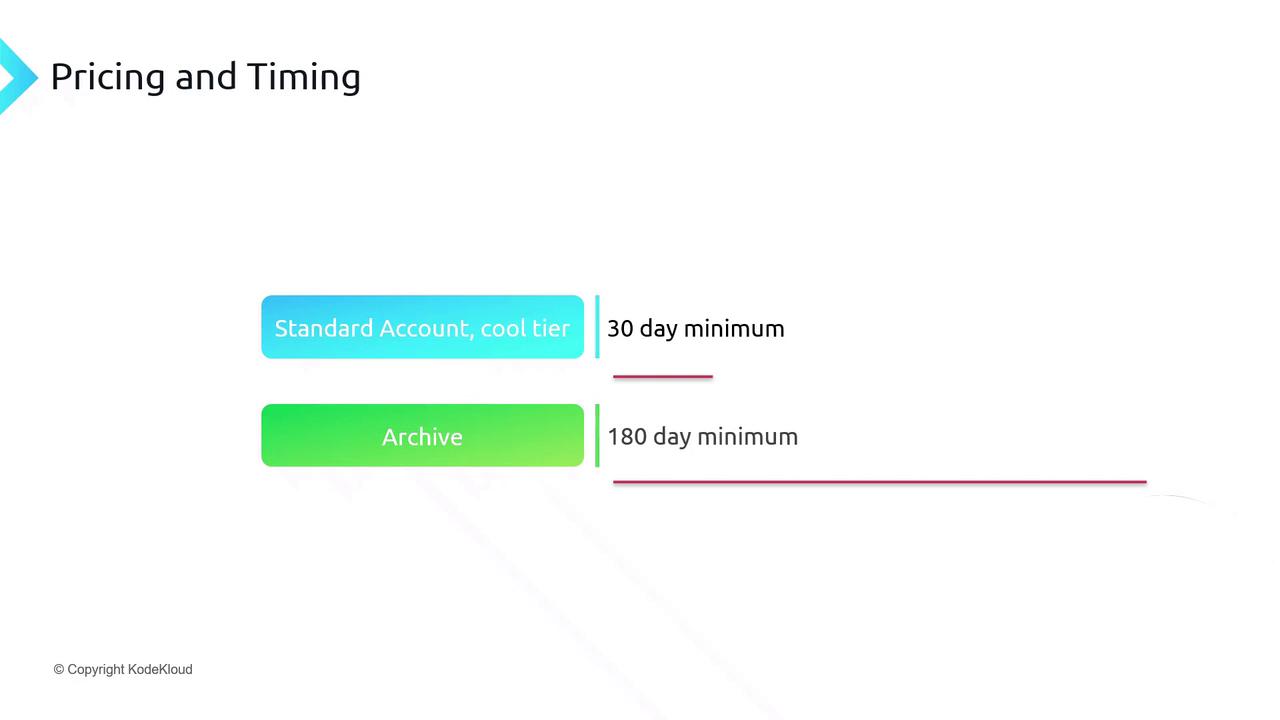Click the long red underline below 180 day minimum
Screen dimensions: 1280x720
tap(879, 482)
